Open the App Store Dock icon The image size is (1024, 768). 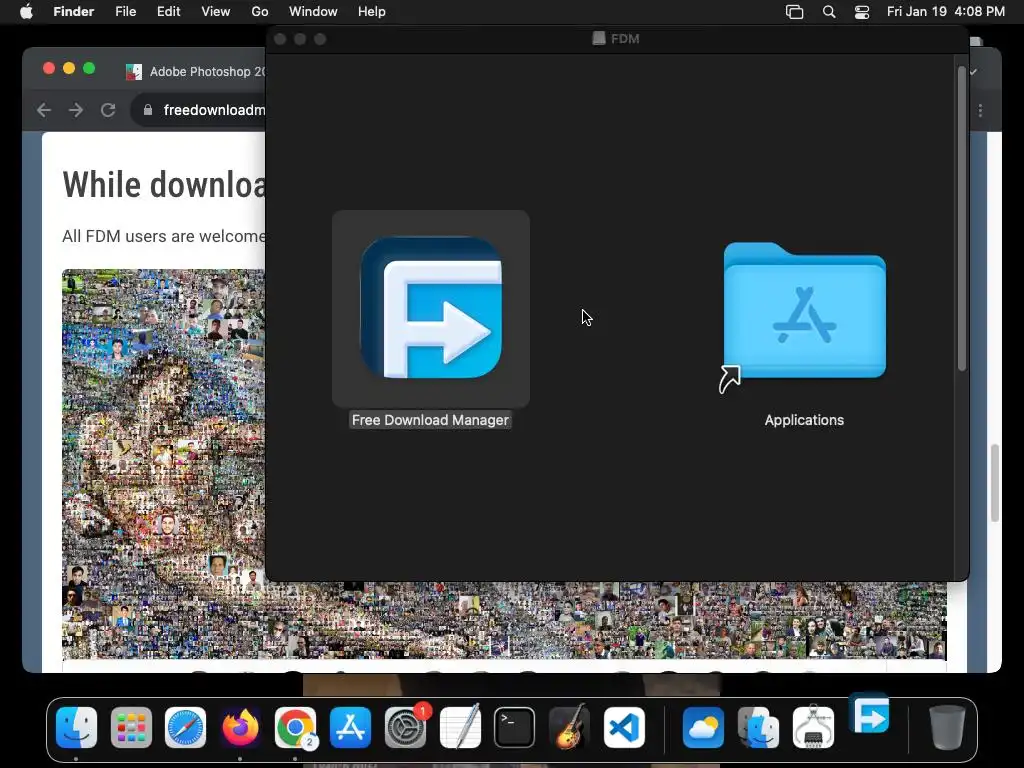[x=350, y=727]
